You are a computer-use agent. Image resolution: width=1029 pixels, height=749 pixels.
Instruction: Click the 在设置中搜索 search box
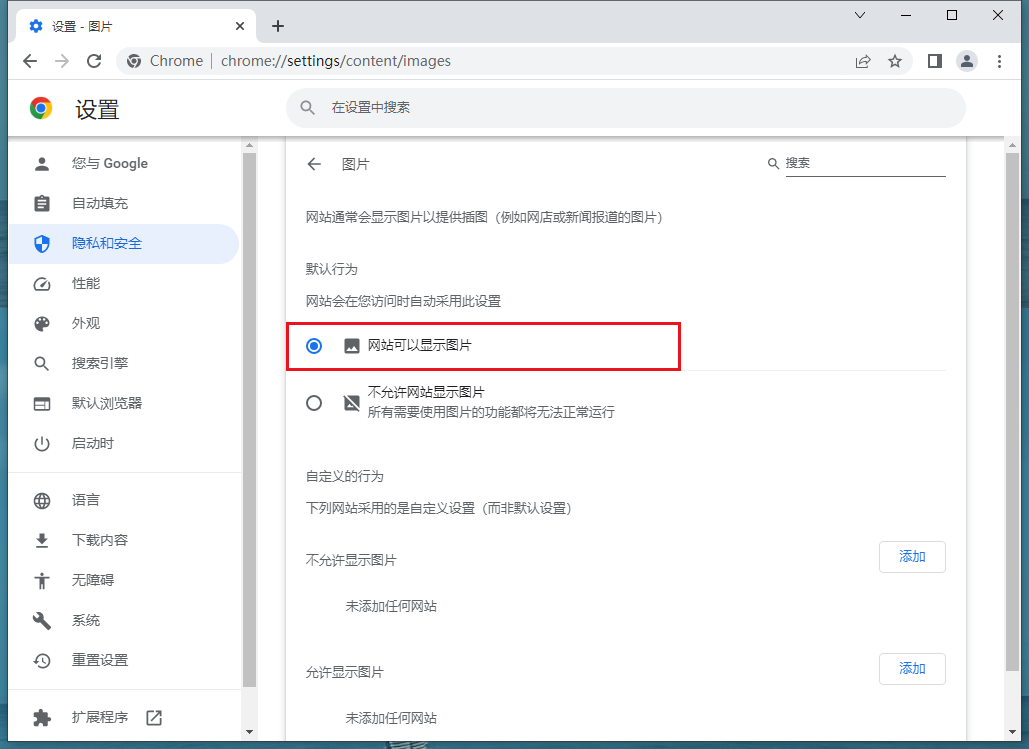625,108
